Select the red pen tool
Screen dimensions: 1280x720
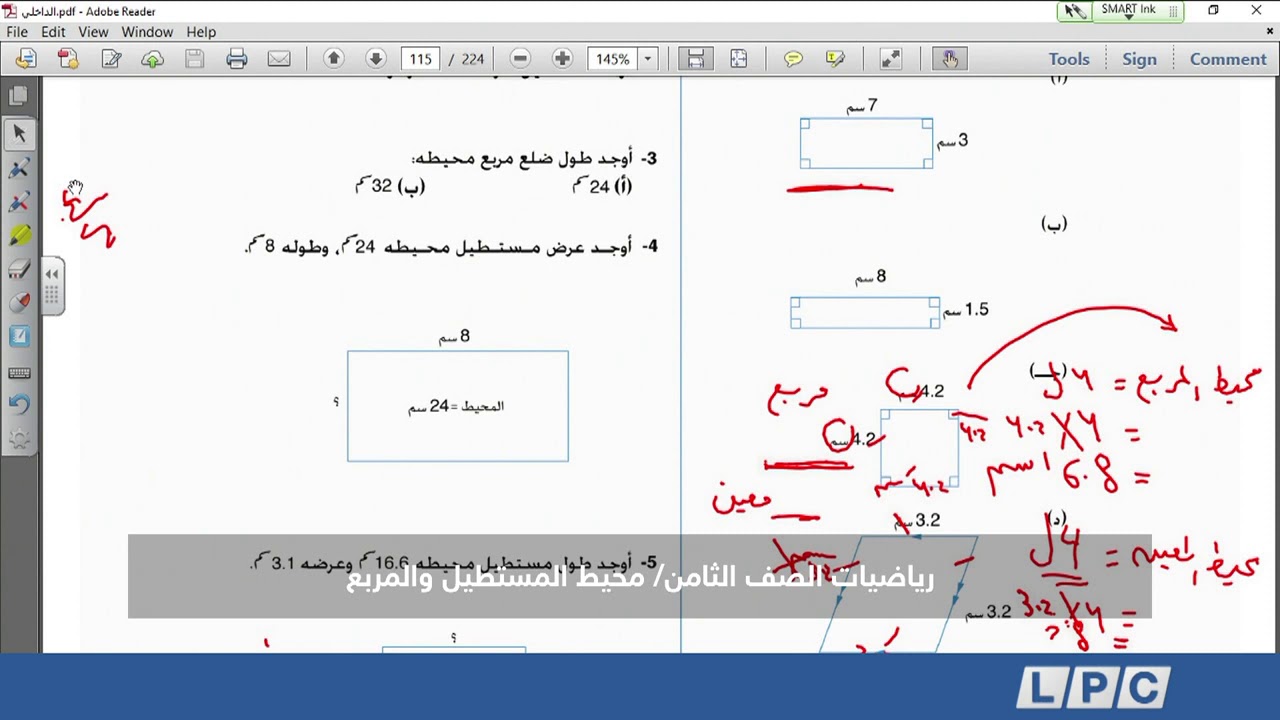[x=19, y=202]
